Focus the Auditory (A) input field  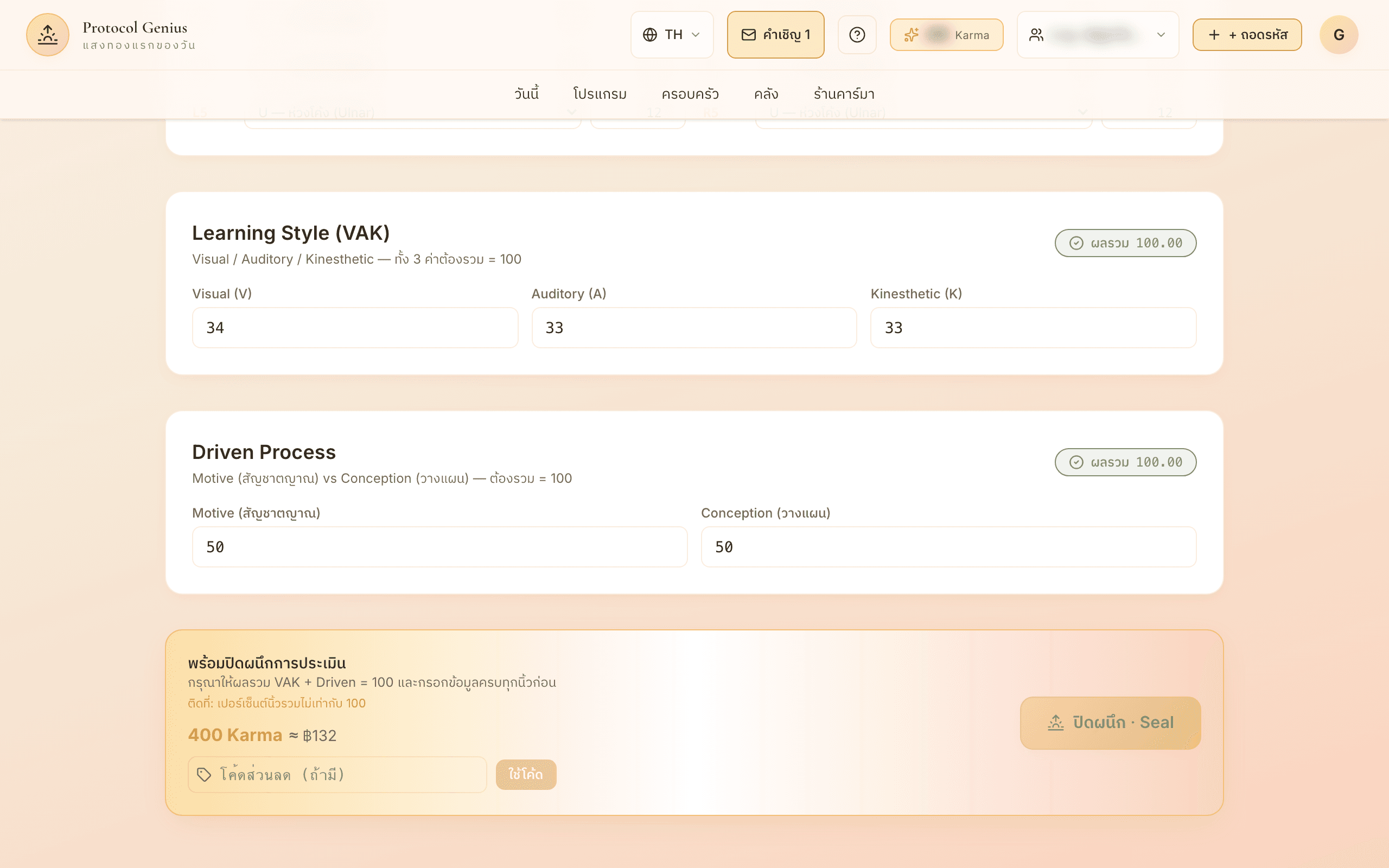point(694,328)
